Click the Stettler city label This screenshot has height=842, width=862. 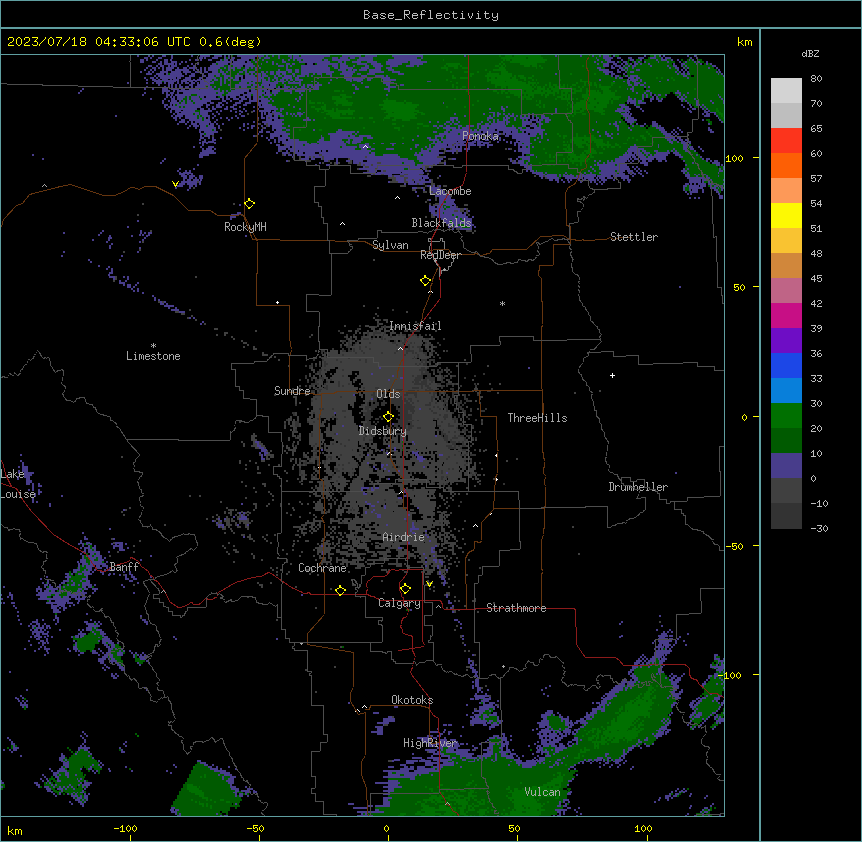[634, 237]
